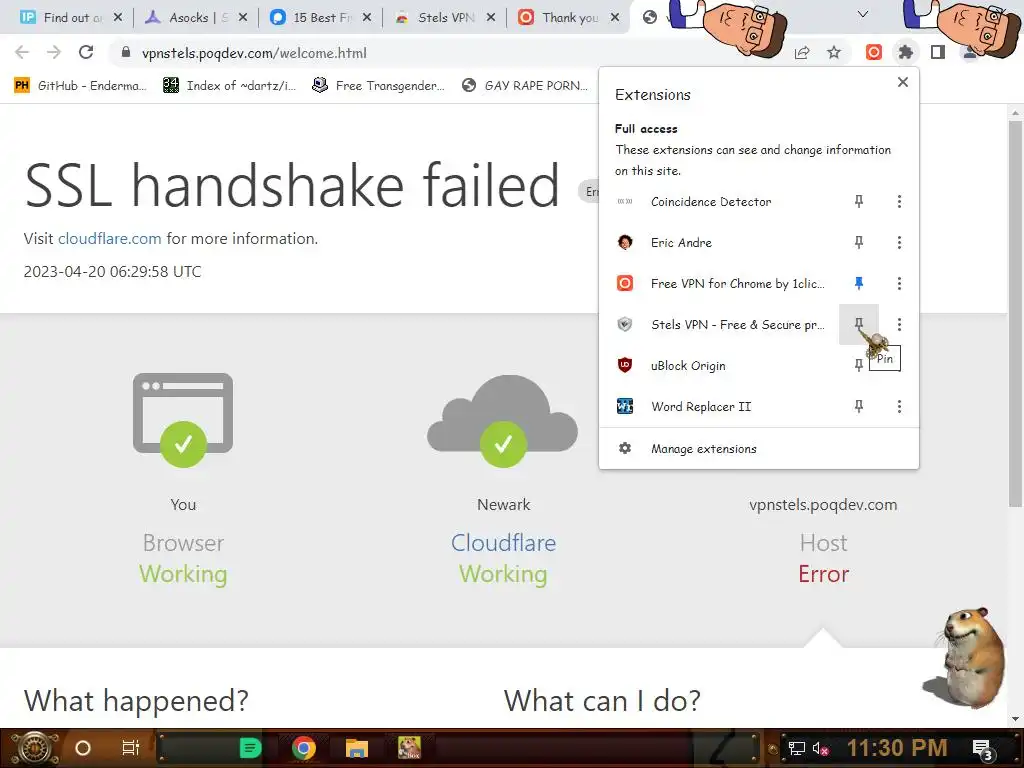This screenshot has height=768, width=1024.
Task: Open GitHub - Enderma bookmark
Action: pyautogui.click(x=80, y=86)
